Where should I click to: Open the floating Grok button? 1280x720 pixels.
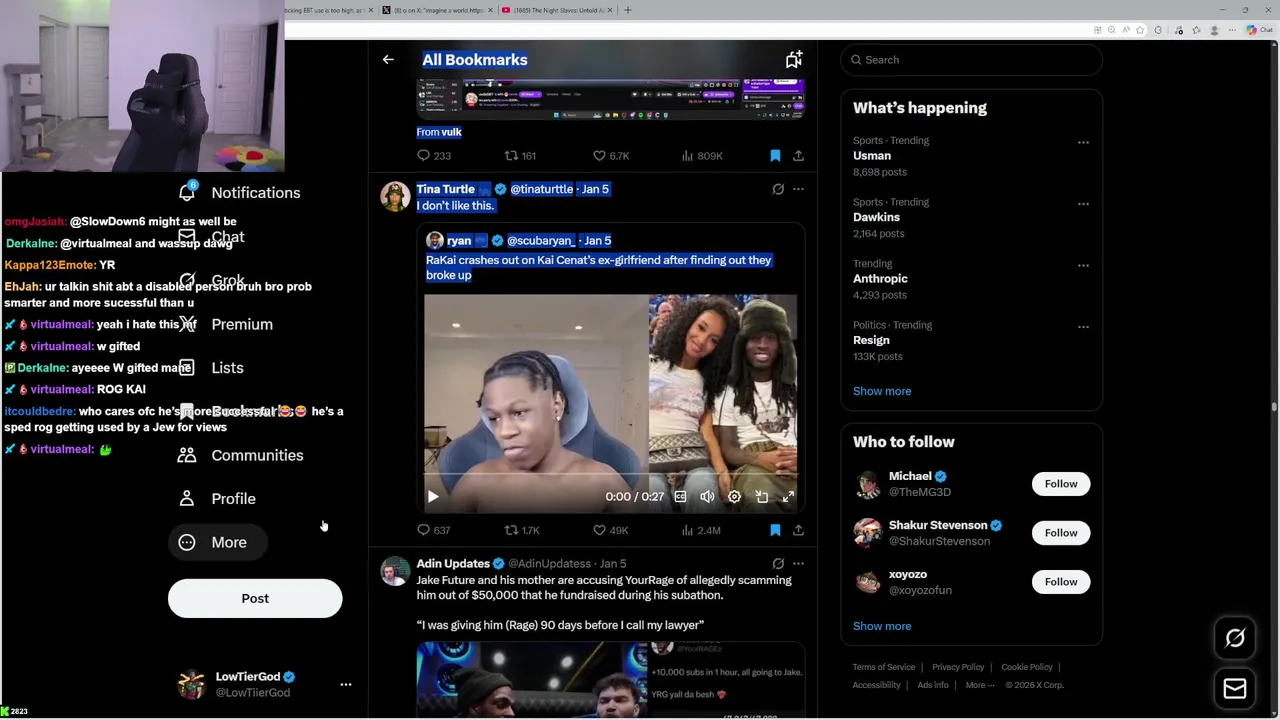click(x=1235, y=638)
